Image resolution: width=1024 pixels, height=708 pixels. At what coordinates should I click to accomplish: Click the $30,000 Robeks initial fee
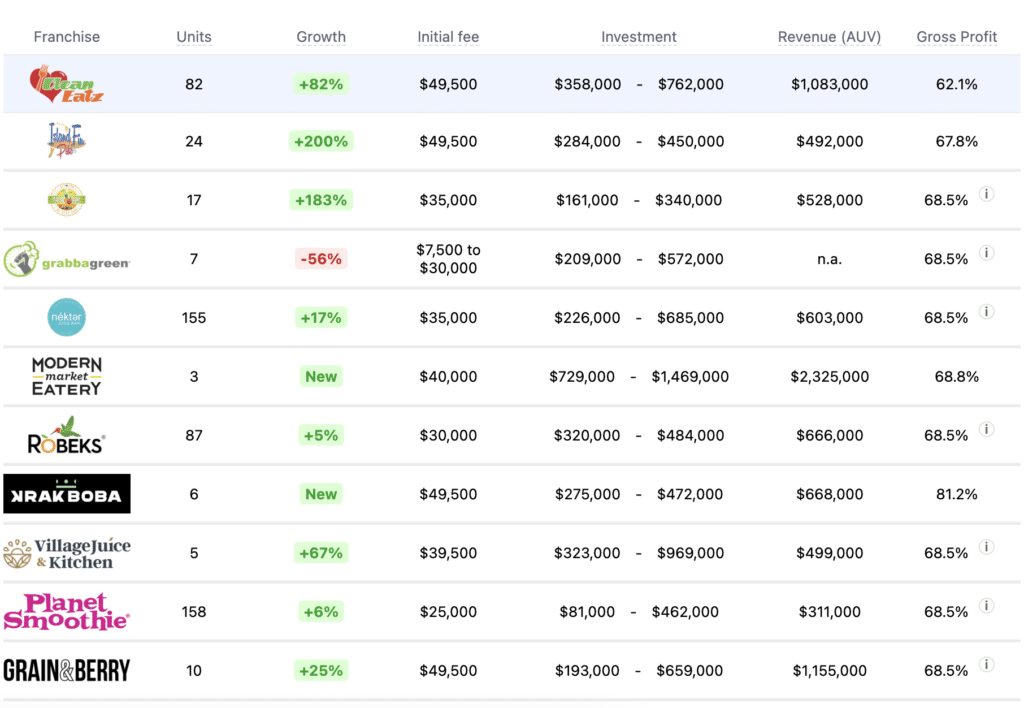tap(448, 435)
